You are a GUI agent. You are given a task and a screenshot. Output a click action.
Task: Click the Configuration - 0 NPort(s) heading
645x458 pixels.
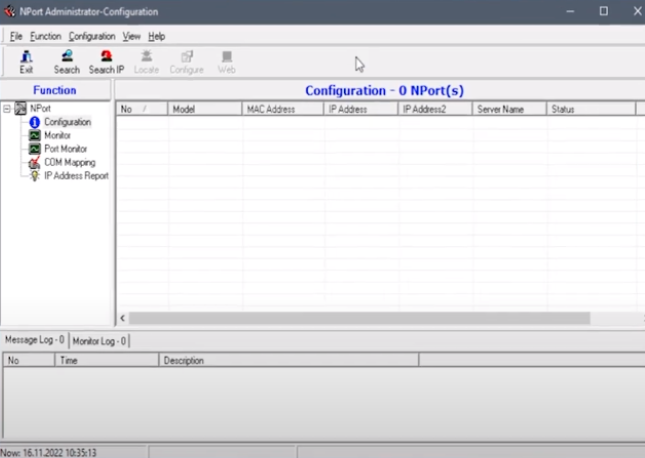tap(384, 91)
